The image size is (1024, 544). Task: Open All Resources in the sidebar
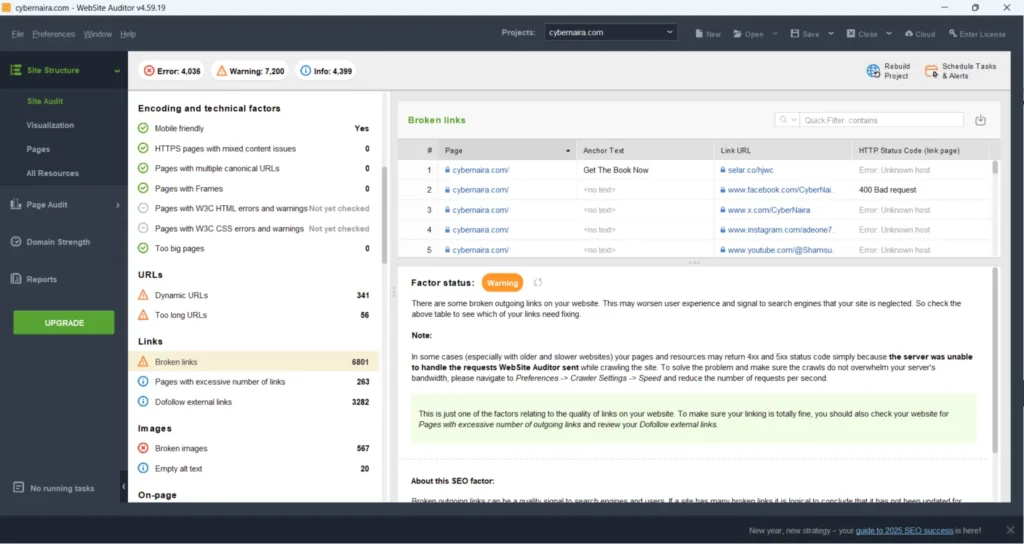[52, 174]
